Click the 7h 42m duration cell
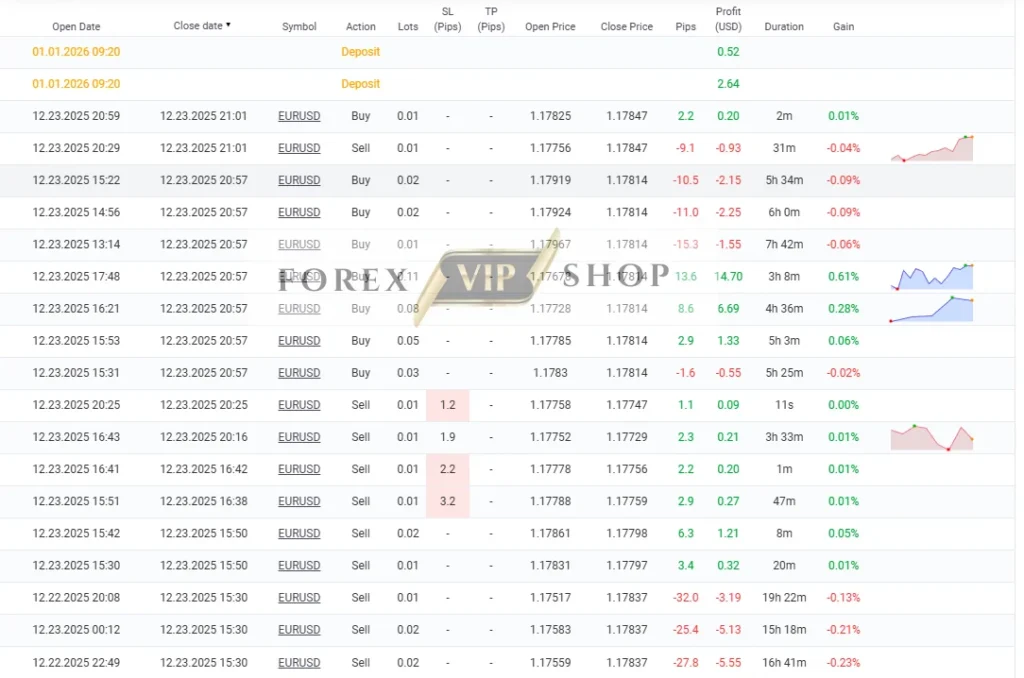The width and height of the screenshot is (1024, 678). 784,244
